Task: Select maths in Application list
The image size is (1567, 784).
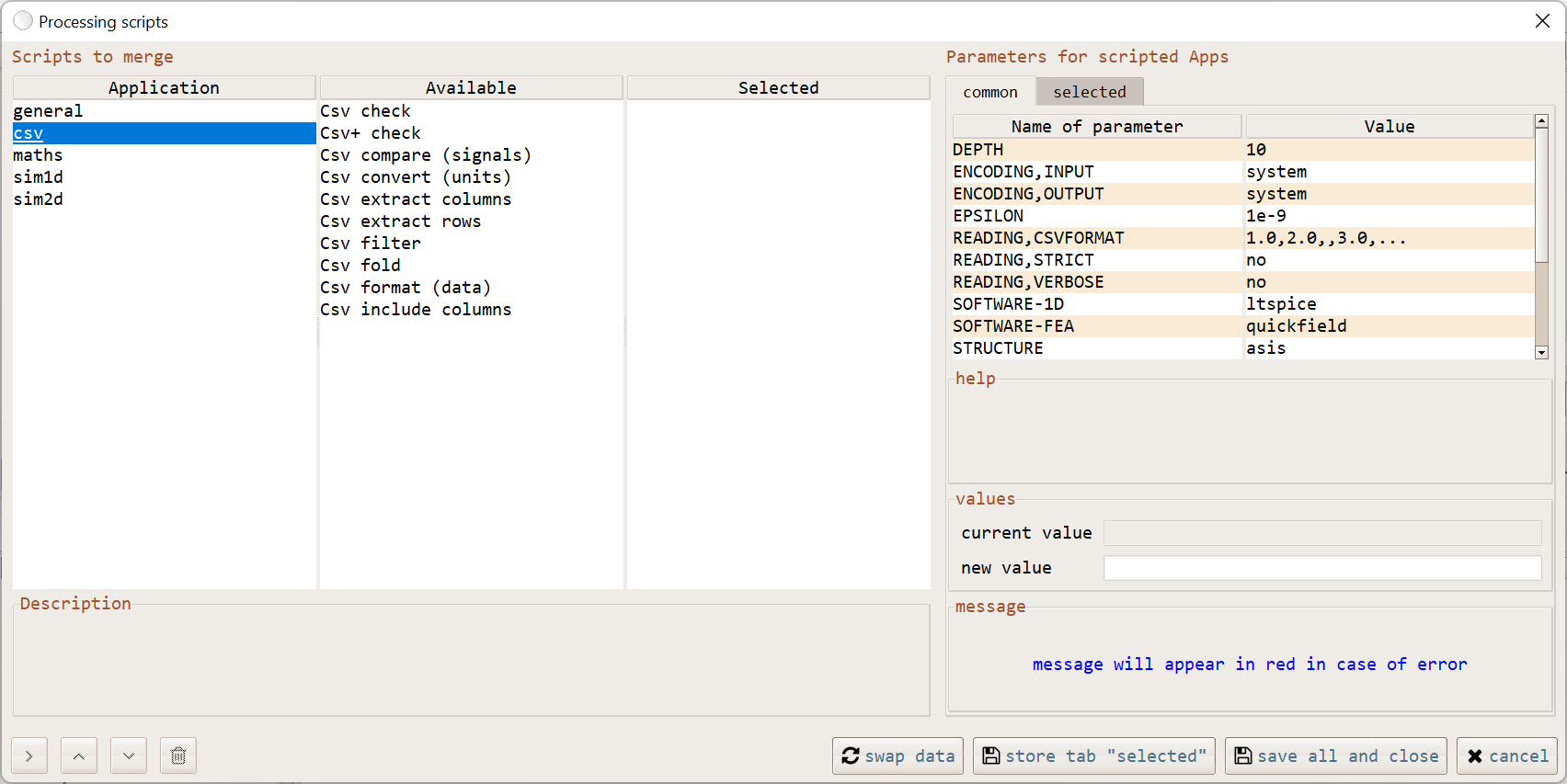Action: click(38, 155)
